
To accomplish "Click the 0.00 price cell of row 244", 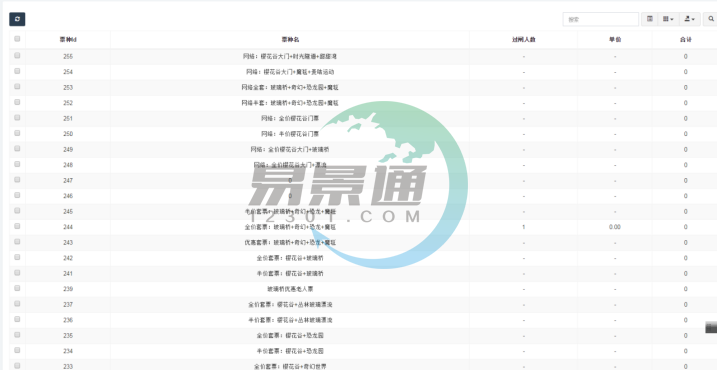I will click(x=615, y=227).
